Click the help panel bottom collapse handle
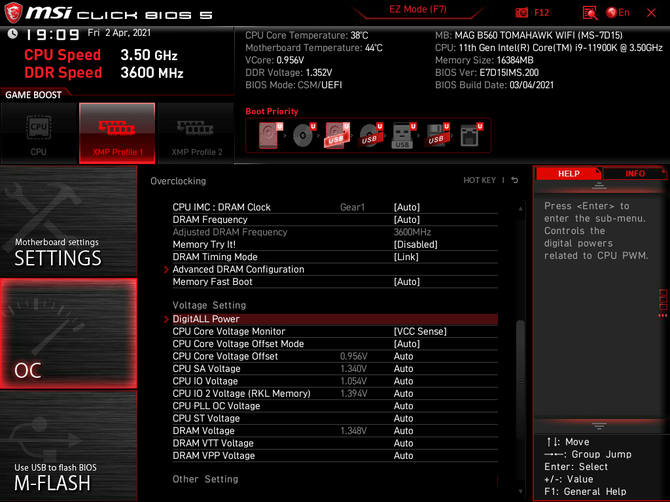 (x=599, y=426)
